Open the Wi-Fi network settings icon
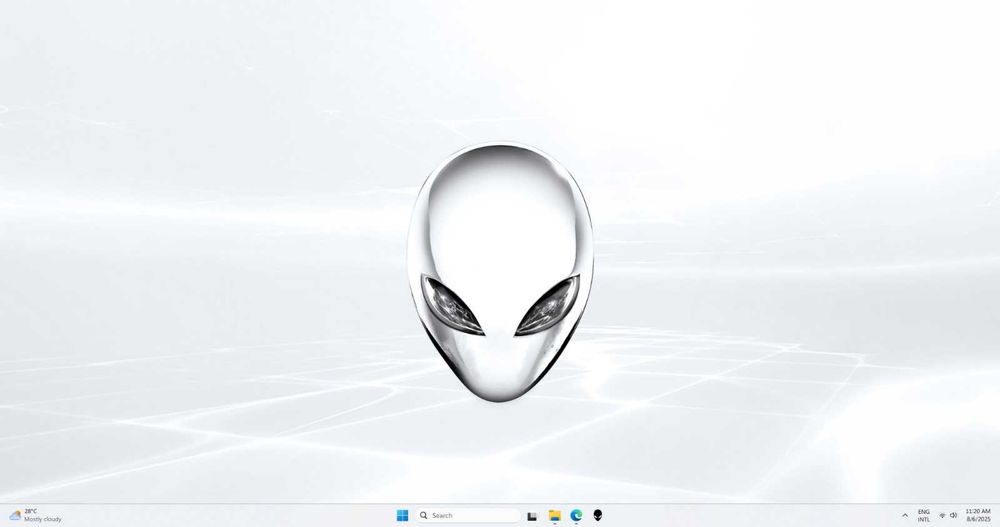The image size is (1000, 527). pyautogui.click(x=942, y=516)
